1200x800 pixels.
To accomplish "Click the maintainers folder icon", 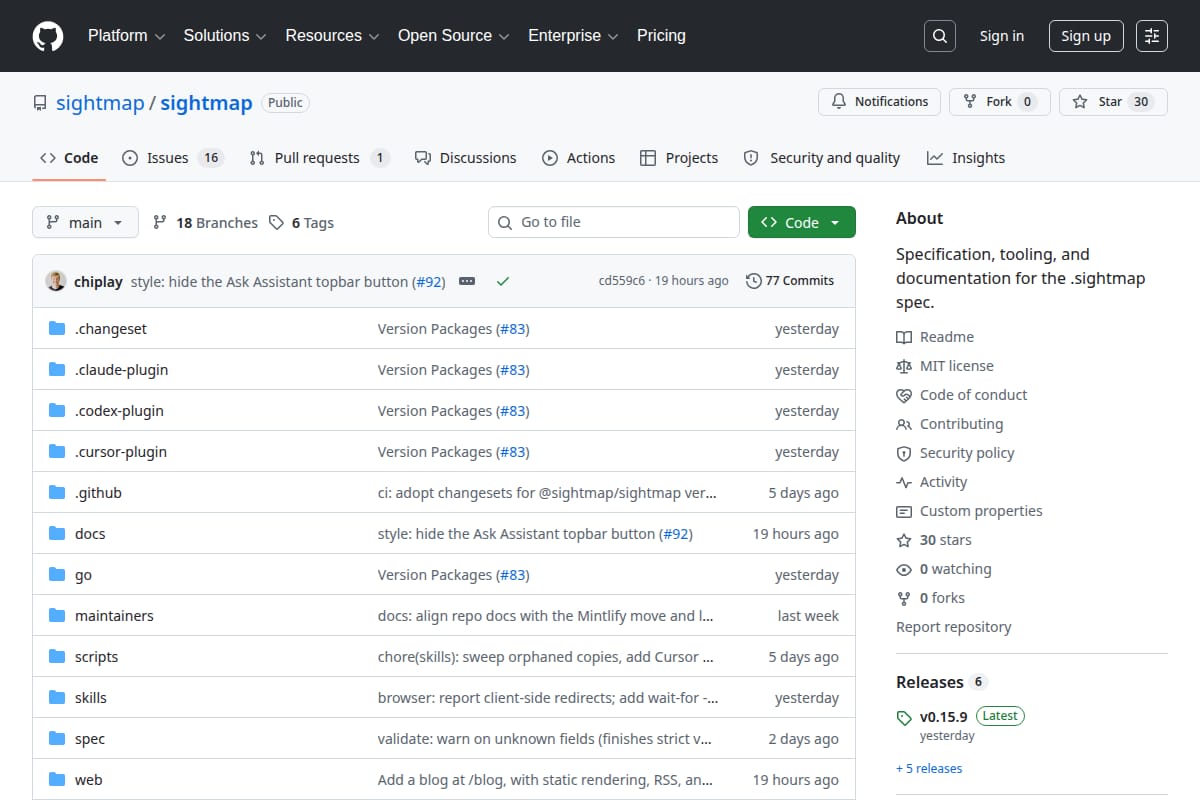I will click(x=57, y=616).
